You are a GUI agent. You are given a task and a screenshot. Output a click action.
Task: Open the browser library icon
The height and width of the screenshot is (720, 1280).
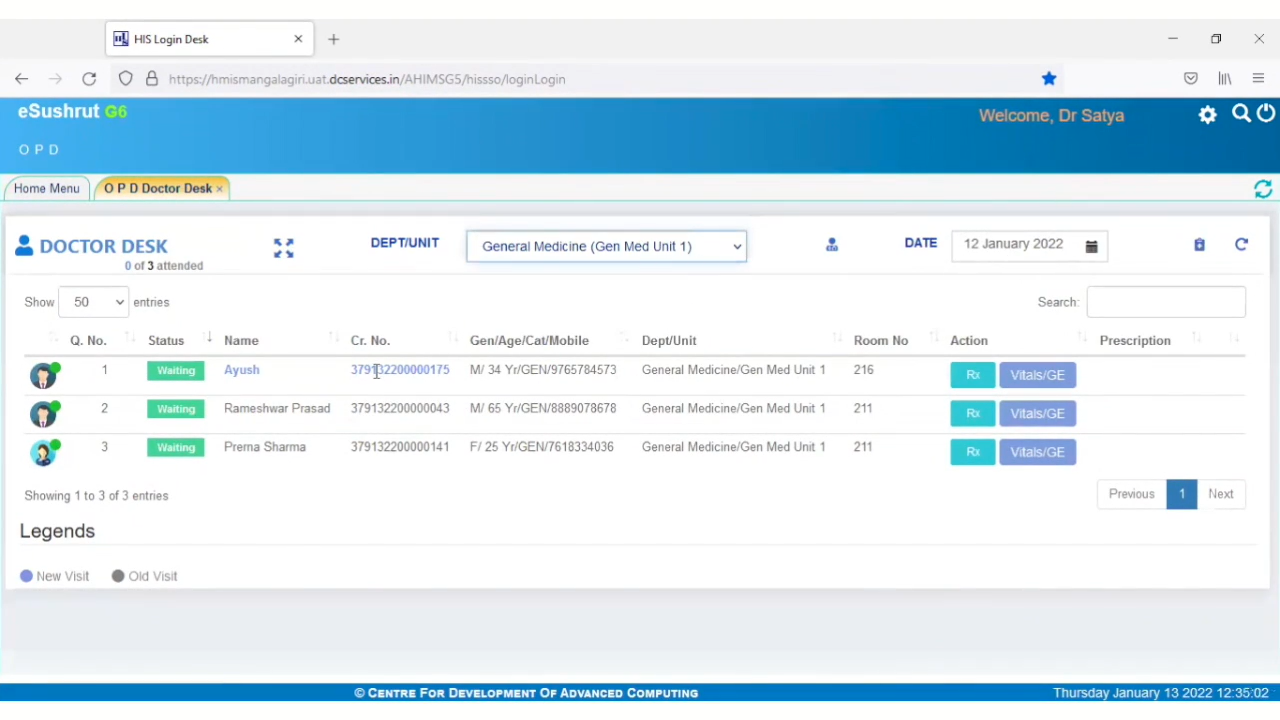[x=1225, y=79]
